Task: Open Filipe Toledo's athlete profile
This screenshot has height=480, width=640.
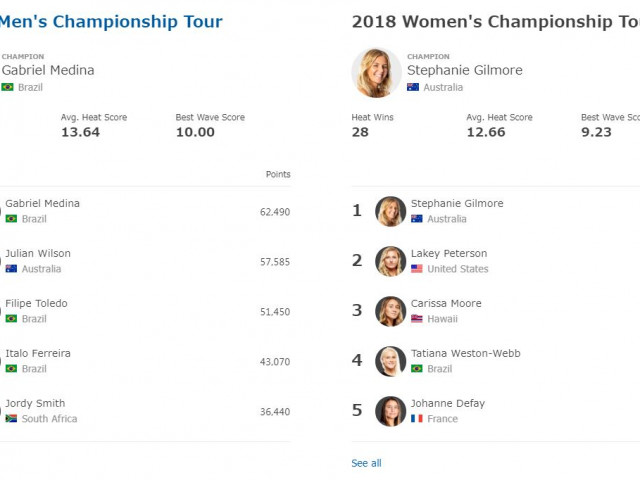Action: pos(36,303)
